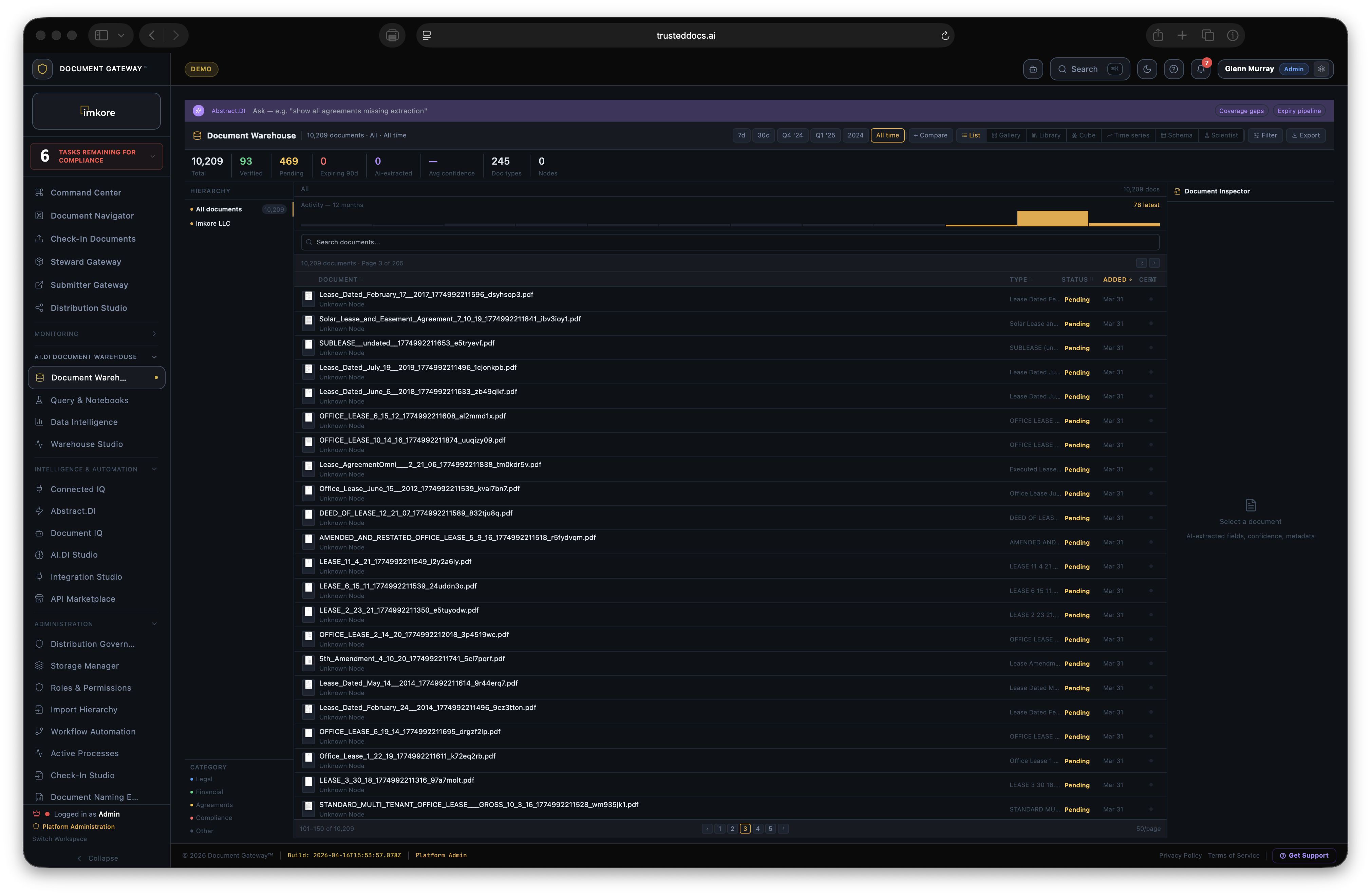The width and height of the screenshot is (1371, 896).
Task: Click the Compare button
Action: 930,135
